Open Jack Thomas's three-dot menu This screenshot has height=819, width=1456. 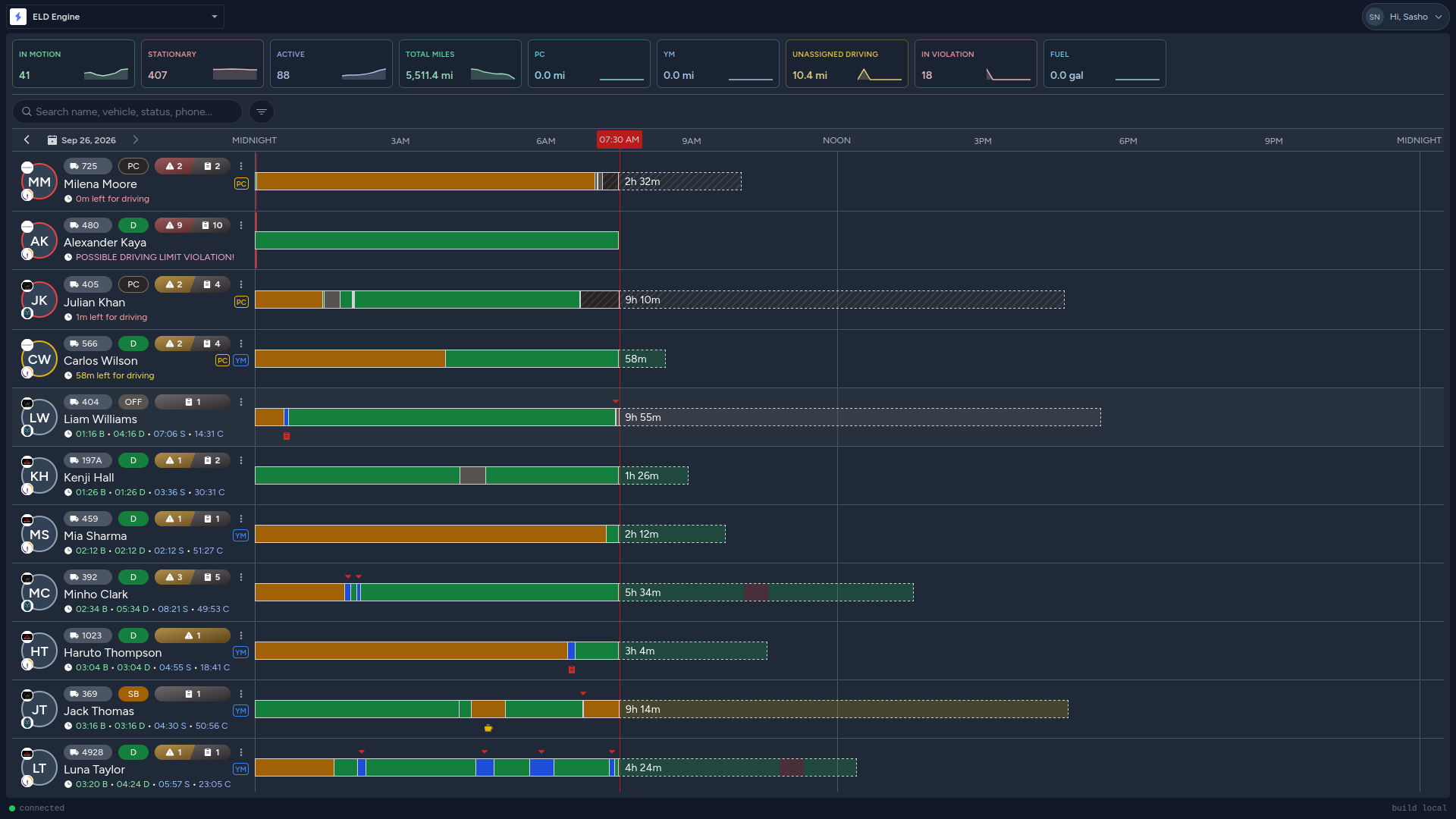click(x=241, y=694)
